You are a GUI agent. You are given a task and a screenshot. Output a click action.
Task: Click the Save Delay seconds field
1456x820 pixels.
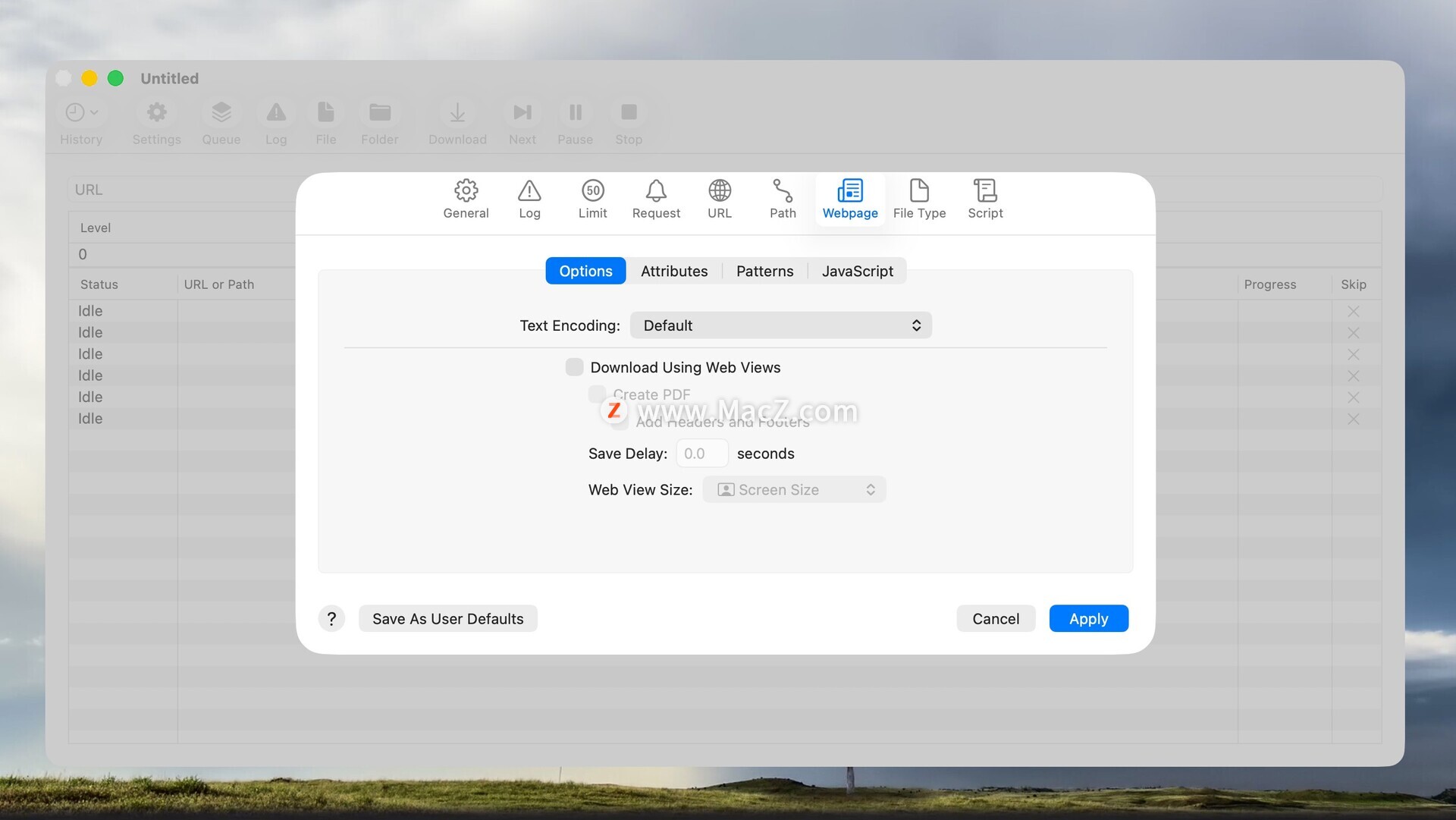point(701,454)
